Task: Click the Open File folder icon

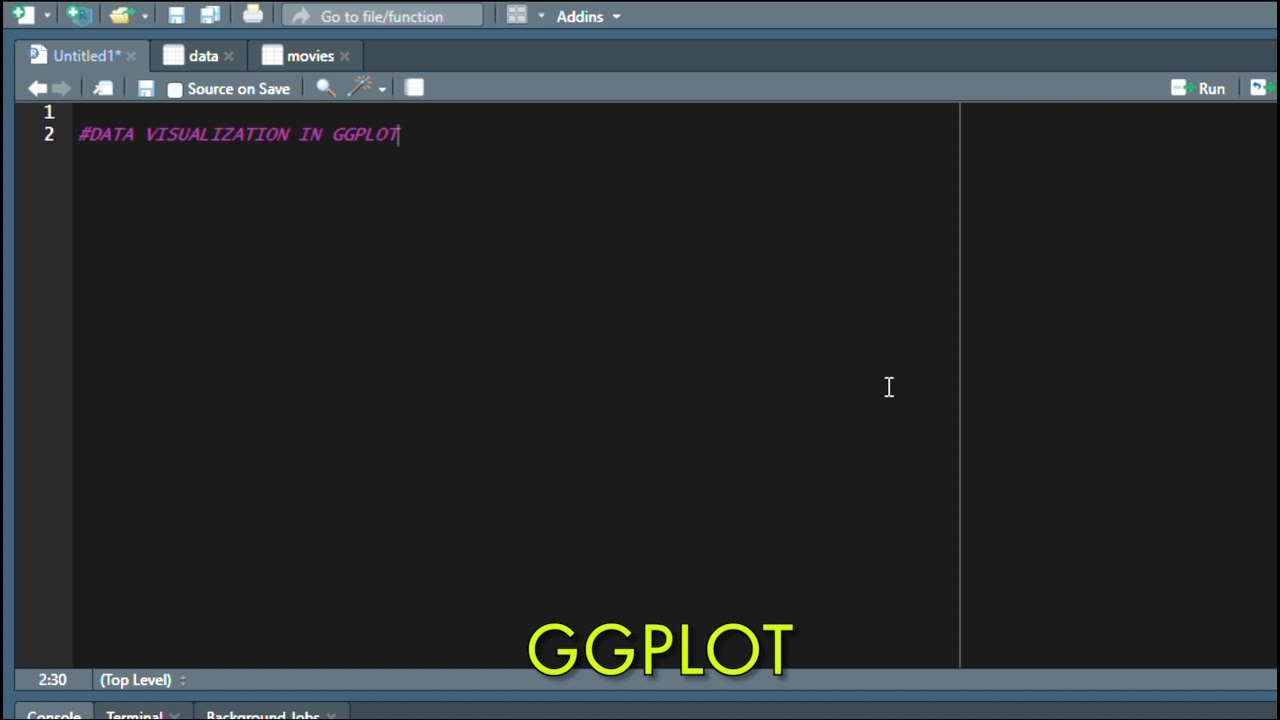Action: pyautogui.click(x=121, y=15)
